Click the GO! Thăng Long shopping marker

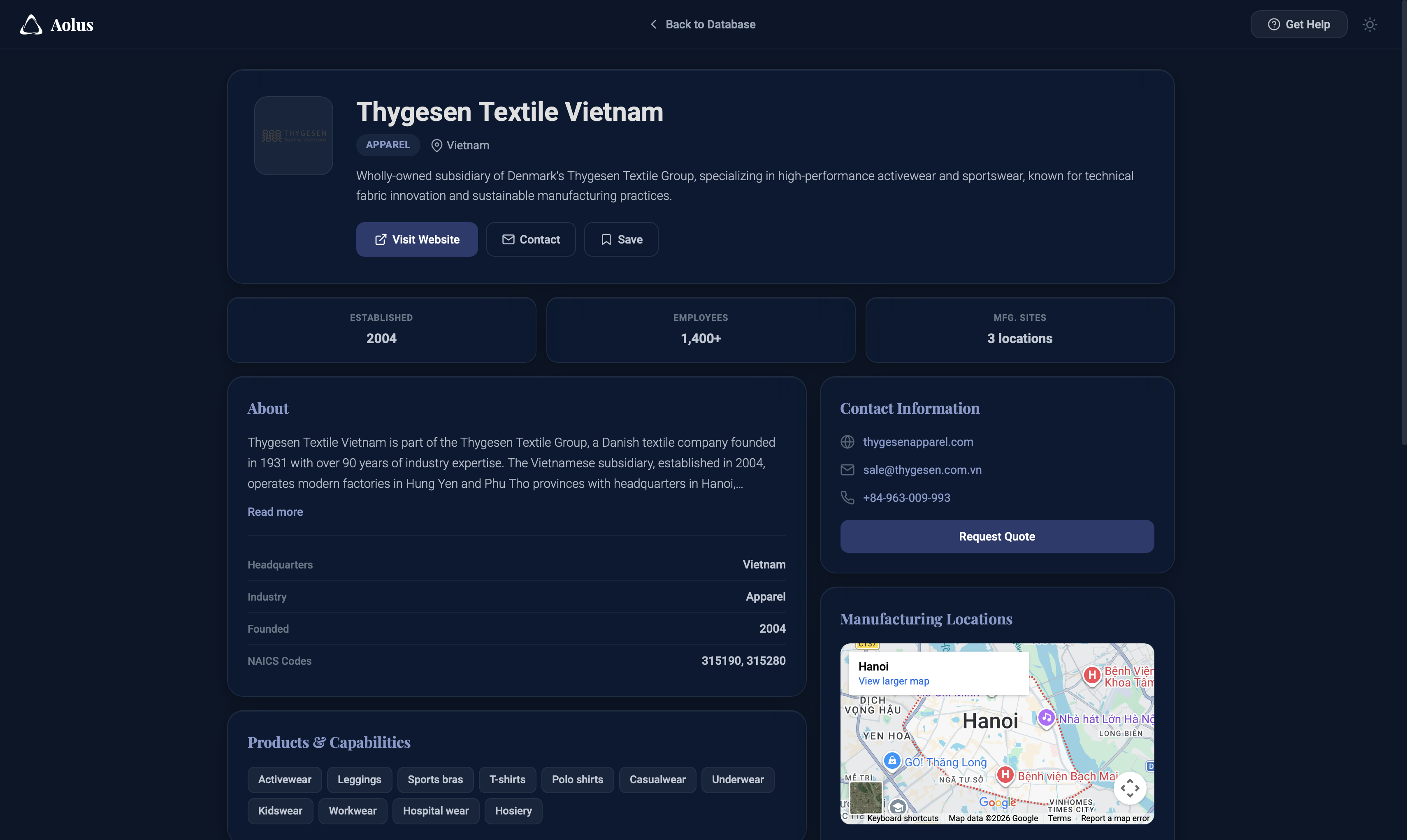[892, 760]
